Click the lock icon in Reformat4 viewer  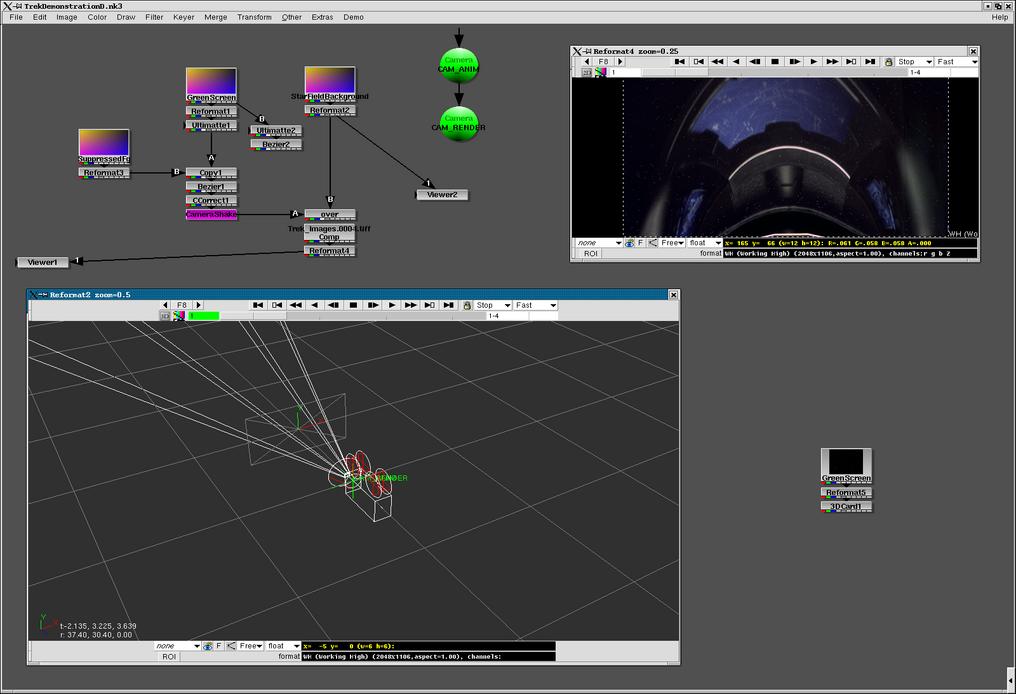(x=888, y=62)
